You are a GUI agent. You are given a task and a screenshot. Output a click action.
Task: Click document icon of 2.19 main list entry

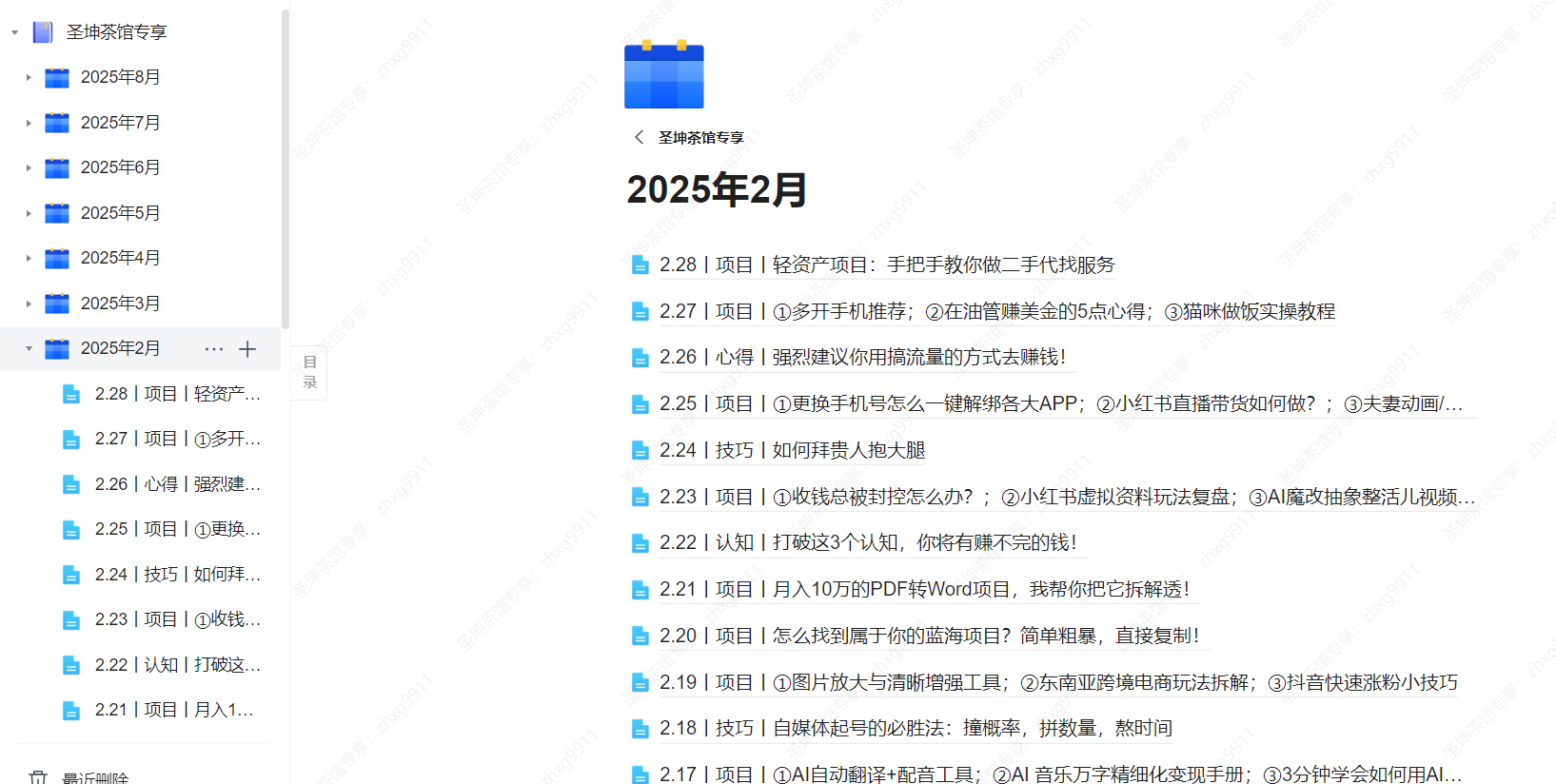coord(640,682)
